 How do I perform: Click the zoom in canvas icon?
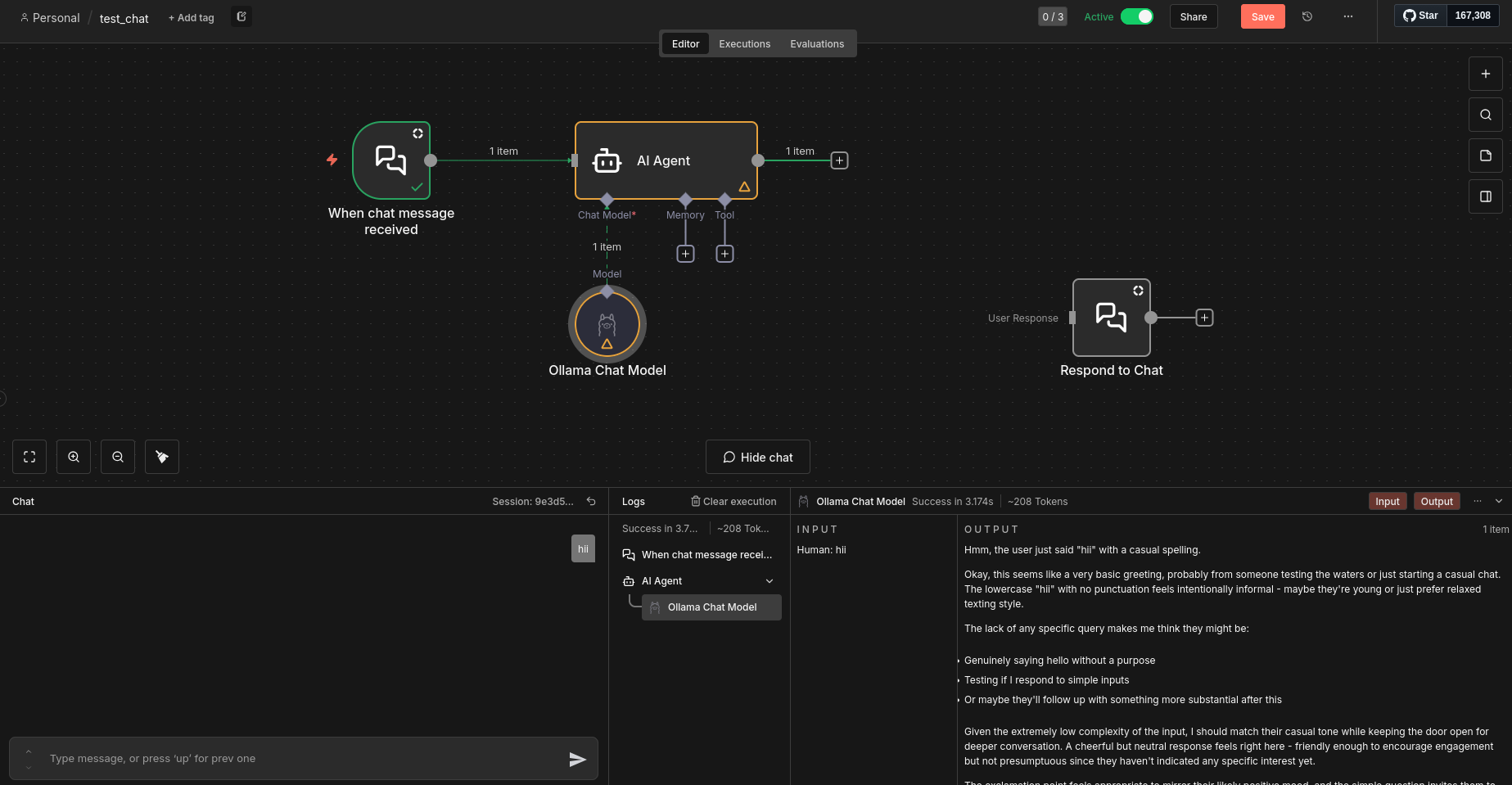74,457
